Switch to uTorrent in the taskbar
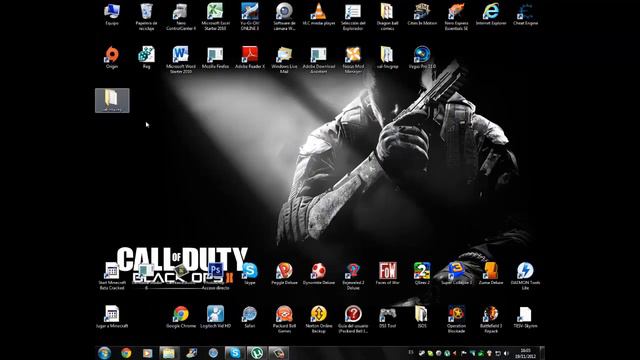This screenshot has width=640, height=360. point(257,353)
